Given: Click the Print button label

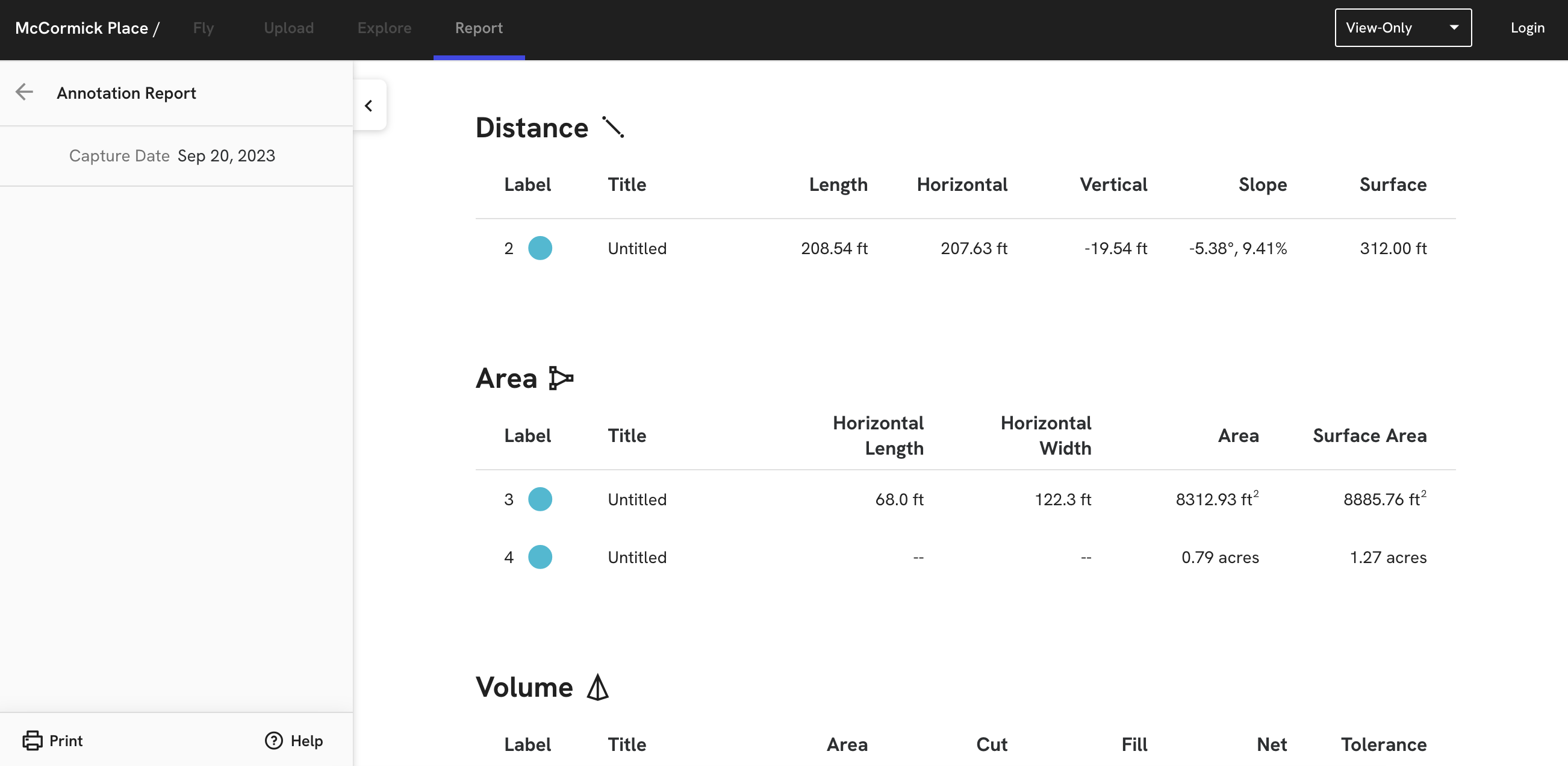Looking at the screenshot, I should click(x=66, y=741).
